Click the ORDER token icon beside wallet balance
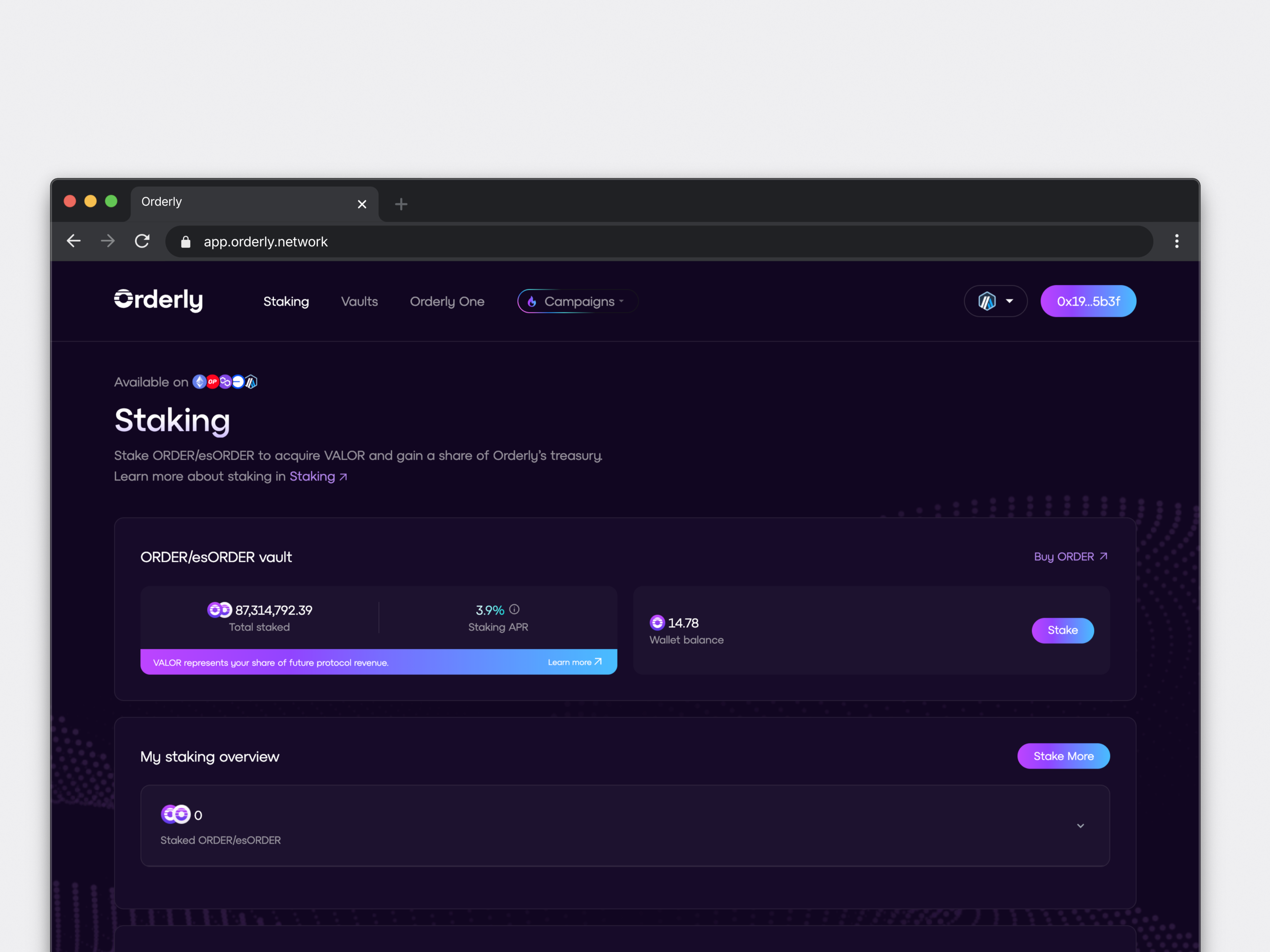The image size is (1270, 952). [x=657, y=623]
